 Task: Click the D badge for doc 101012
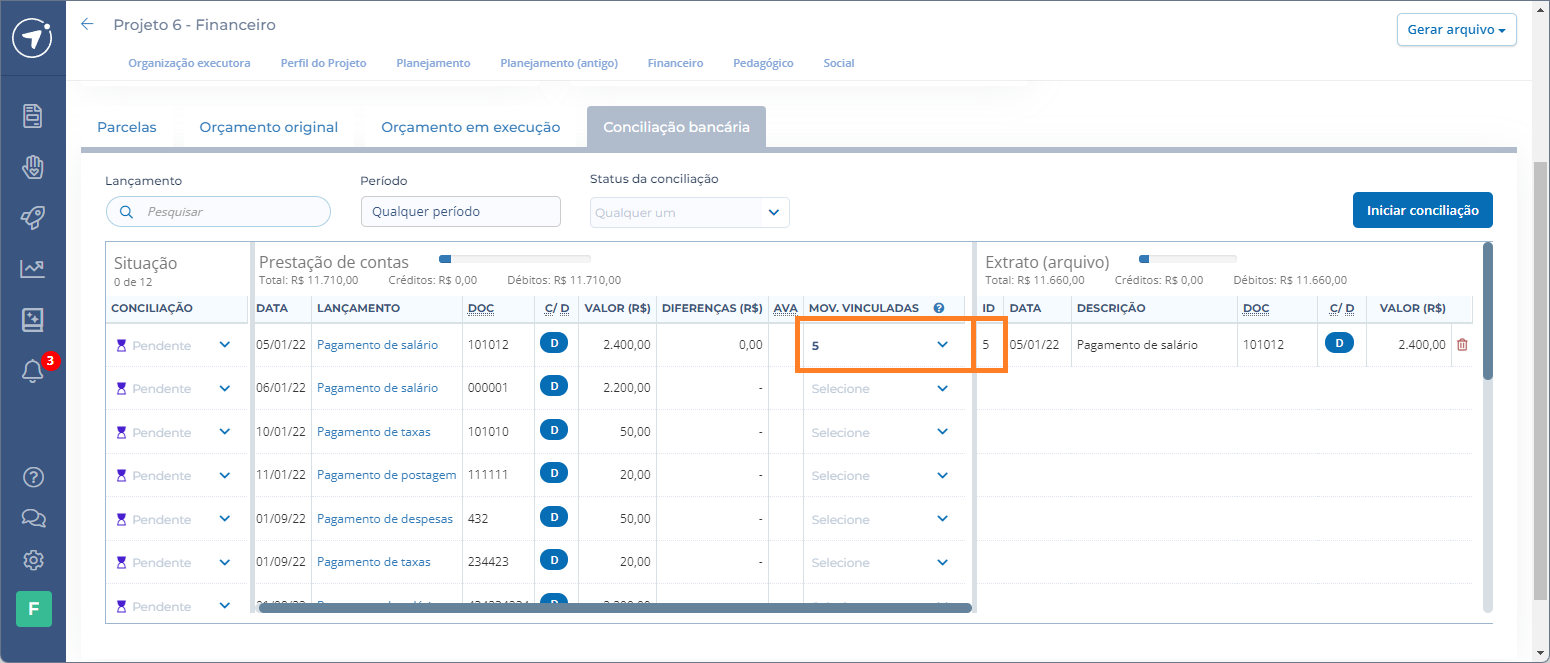(x=554, y=344)
